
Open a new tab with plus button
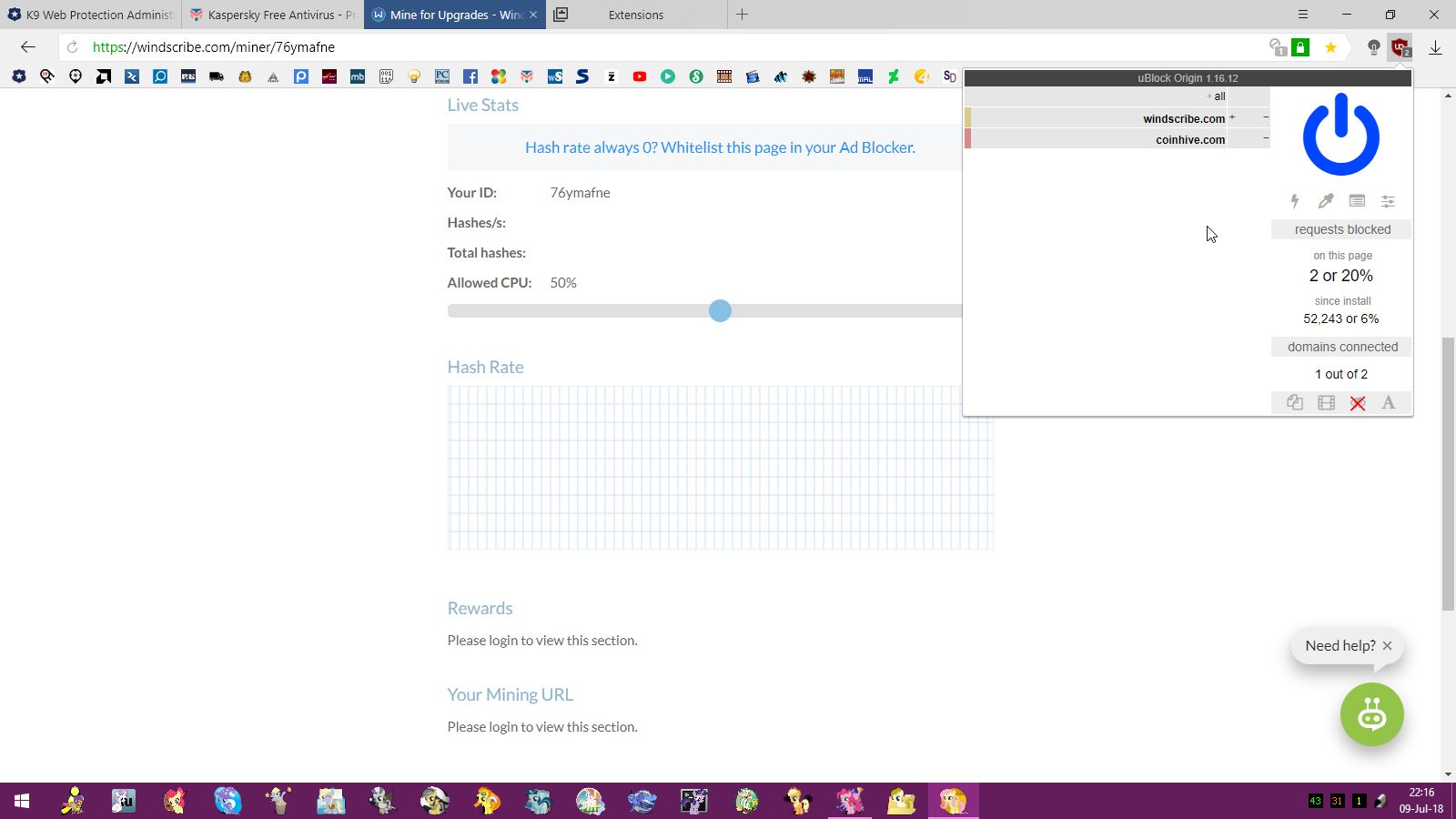tap(742, 15)
